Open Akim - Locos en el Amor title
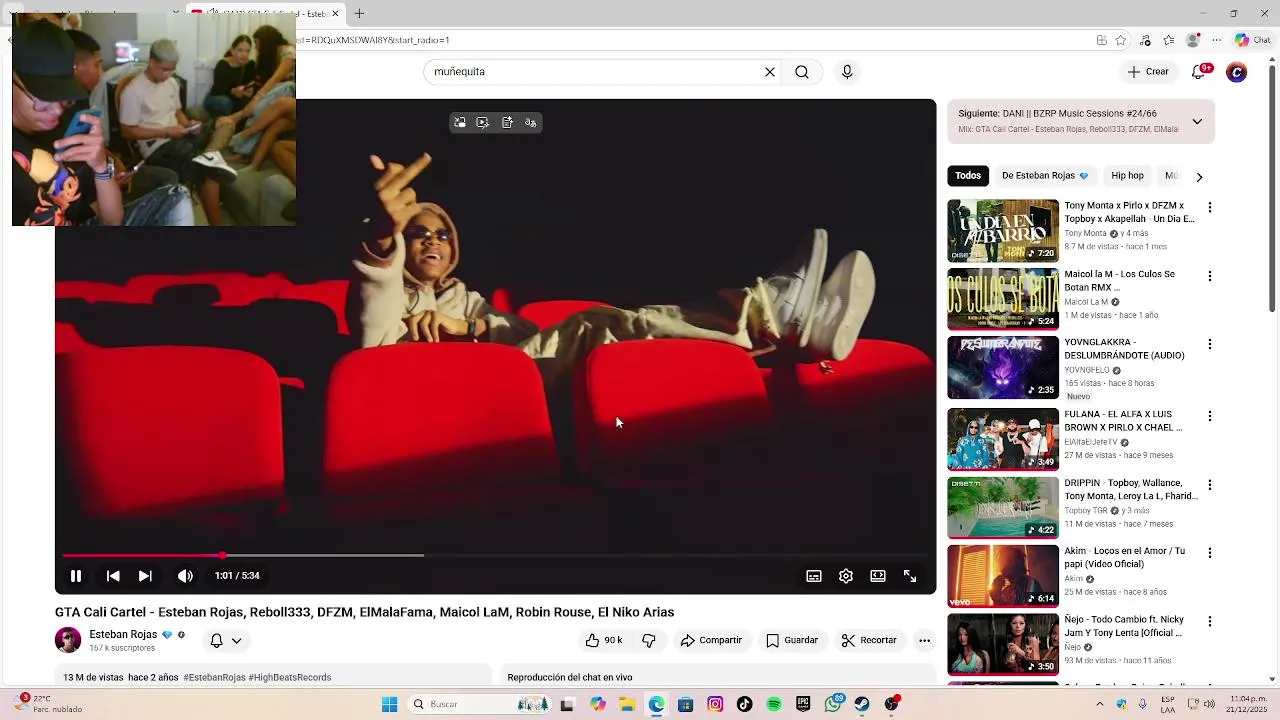This screenshot has width=1280, height=720. 1124,557
